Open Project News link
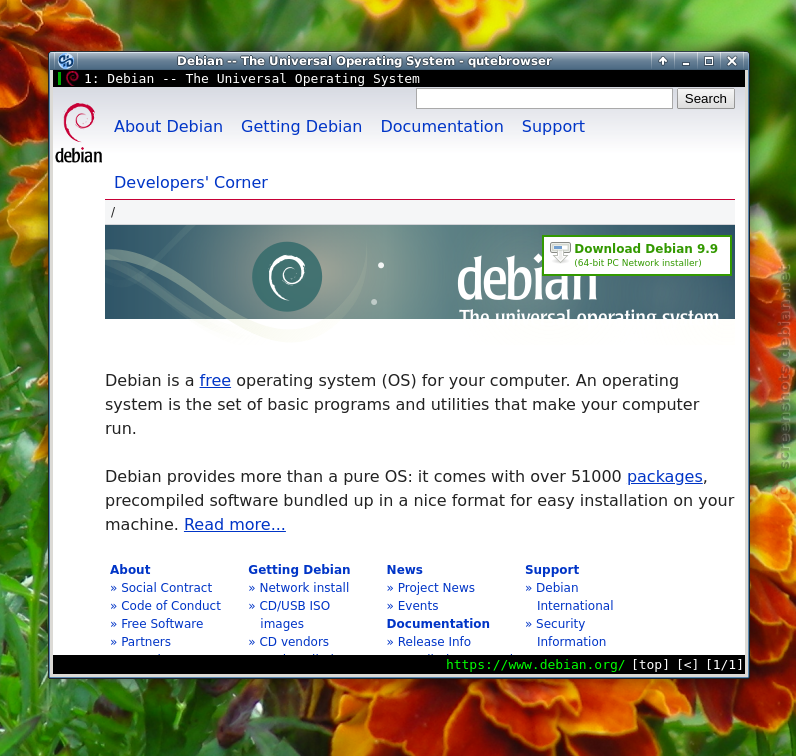Image resolution: width=796 pixels, height=756 pixels. tap(436, 587)
